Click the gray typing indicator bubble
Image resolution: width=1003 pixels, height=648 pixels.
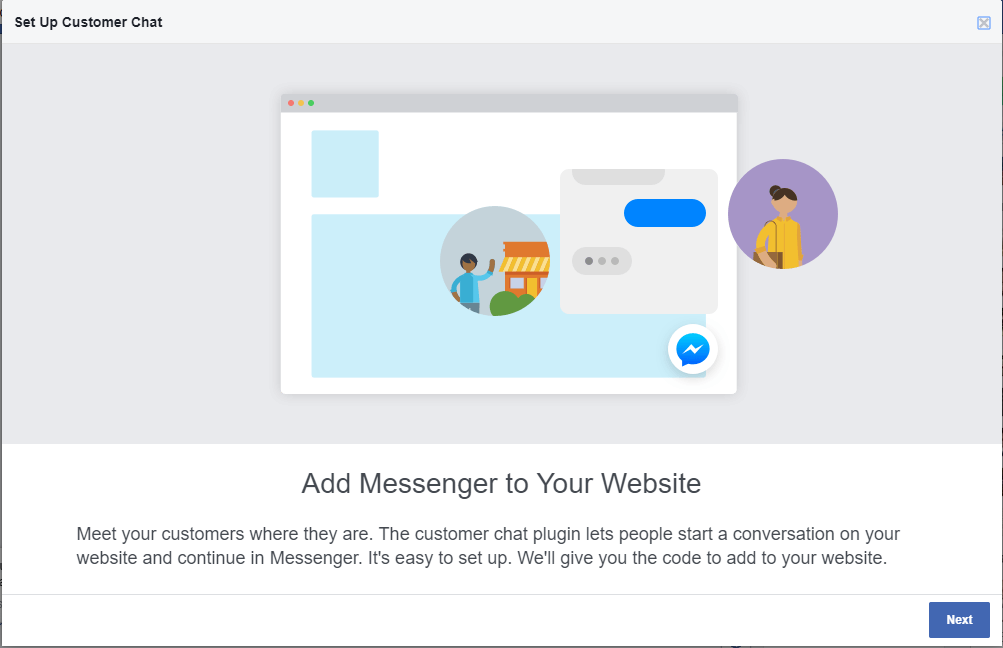tap(602, 261)
